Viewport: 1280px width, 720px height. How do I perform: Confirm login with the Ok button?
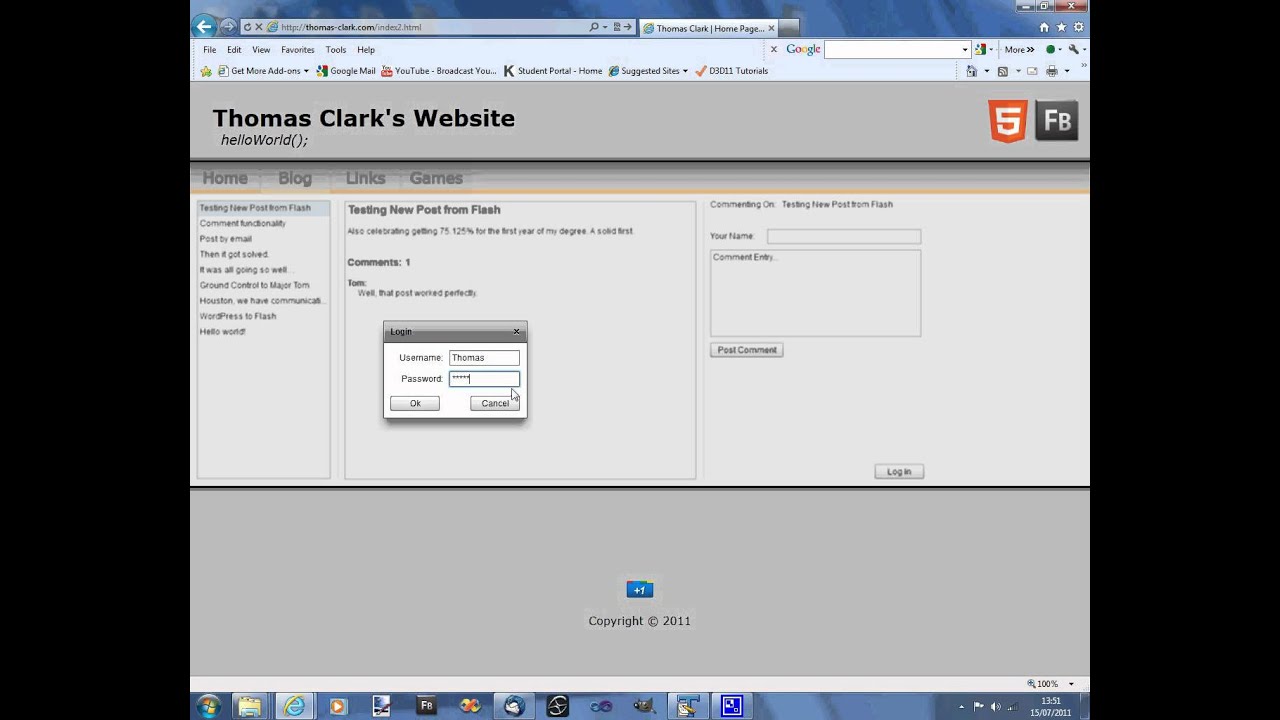point(415,403)
